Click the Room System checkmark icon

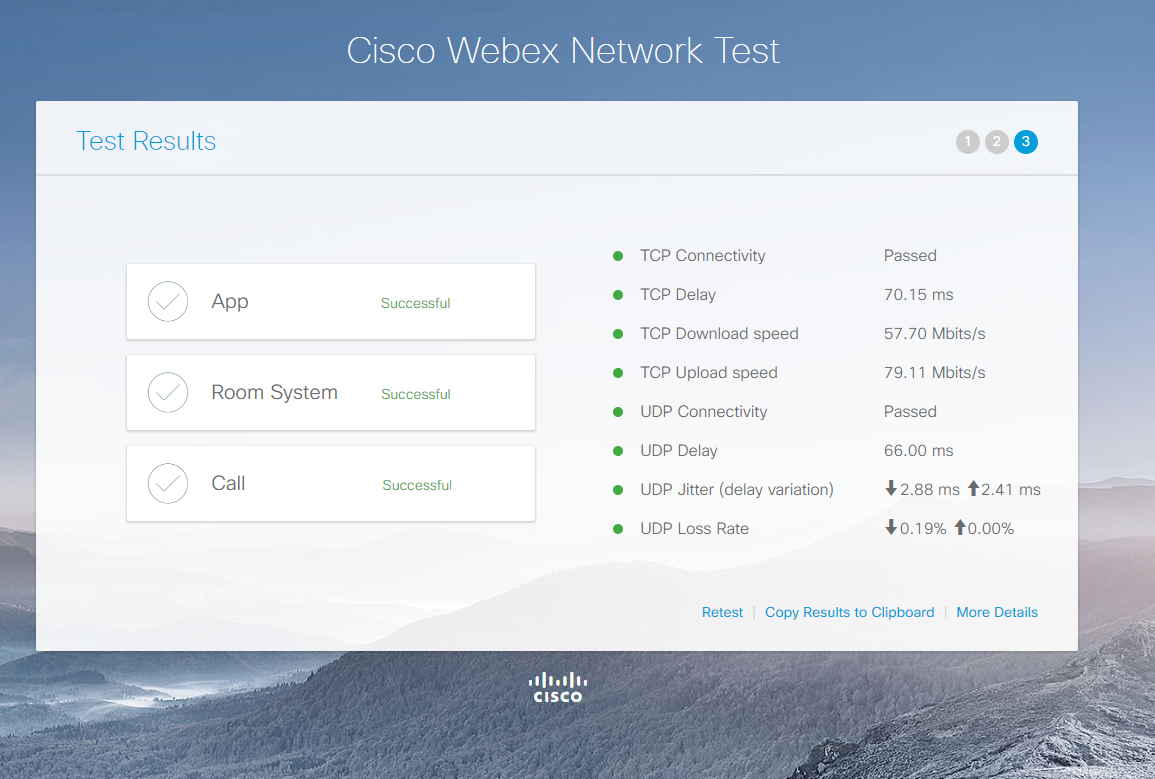tap(168, 392)
